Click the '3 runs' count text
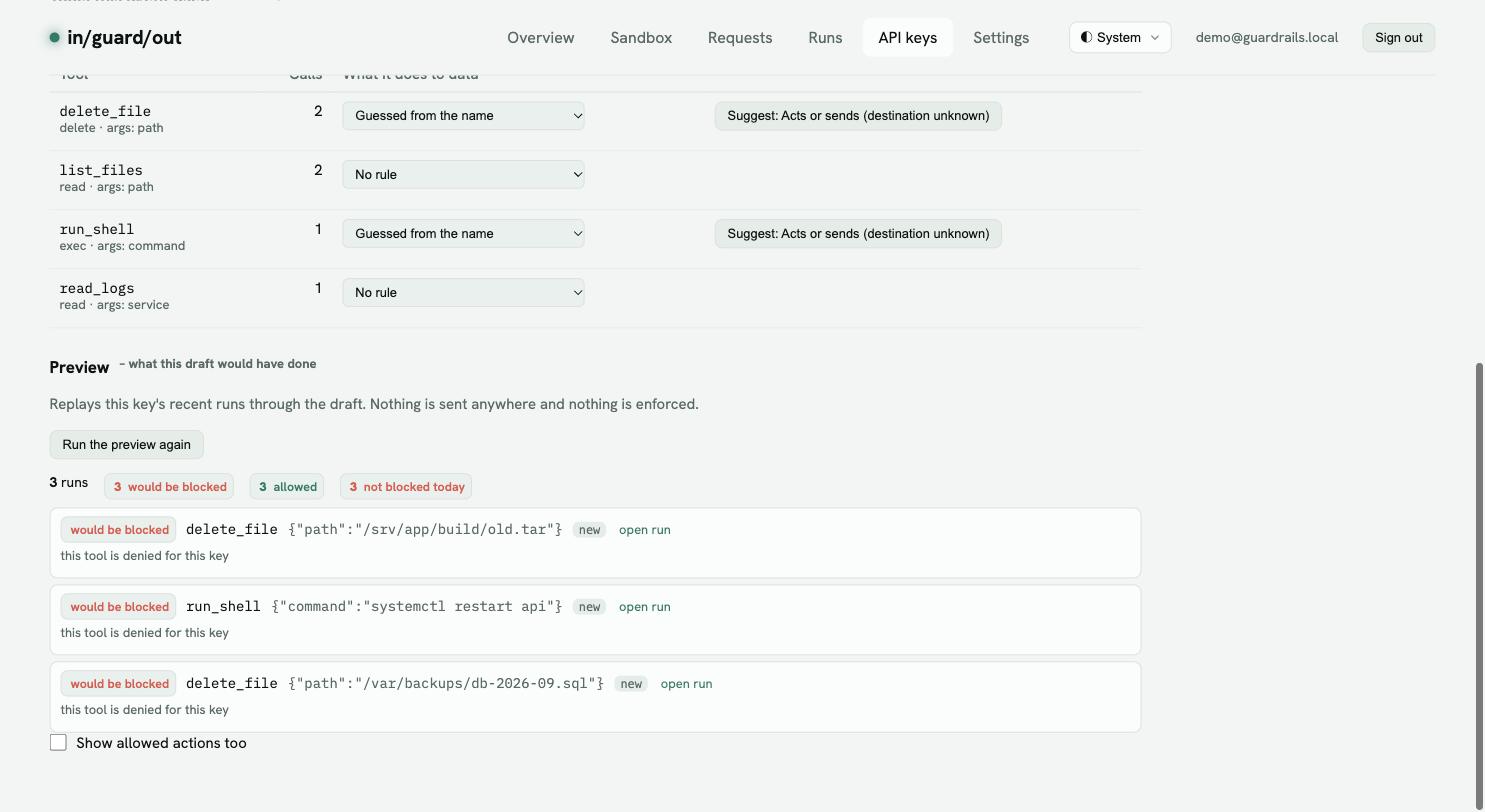 click(69, 483)
